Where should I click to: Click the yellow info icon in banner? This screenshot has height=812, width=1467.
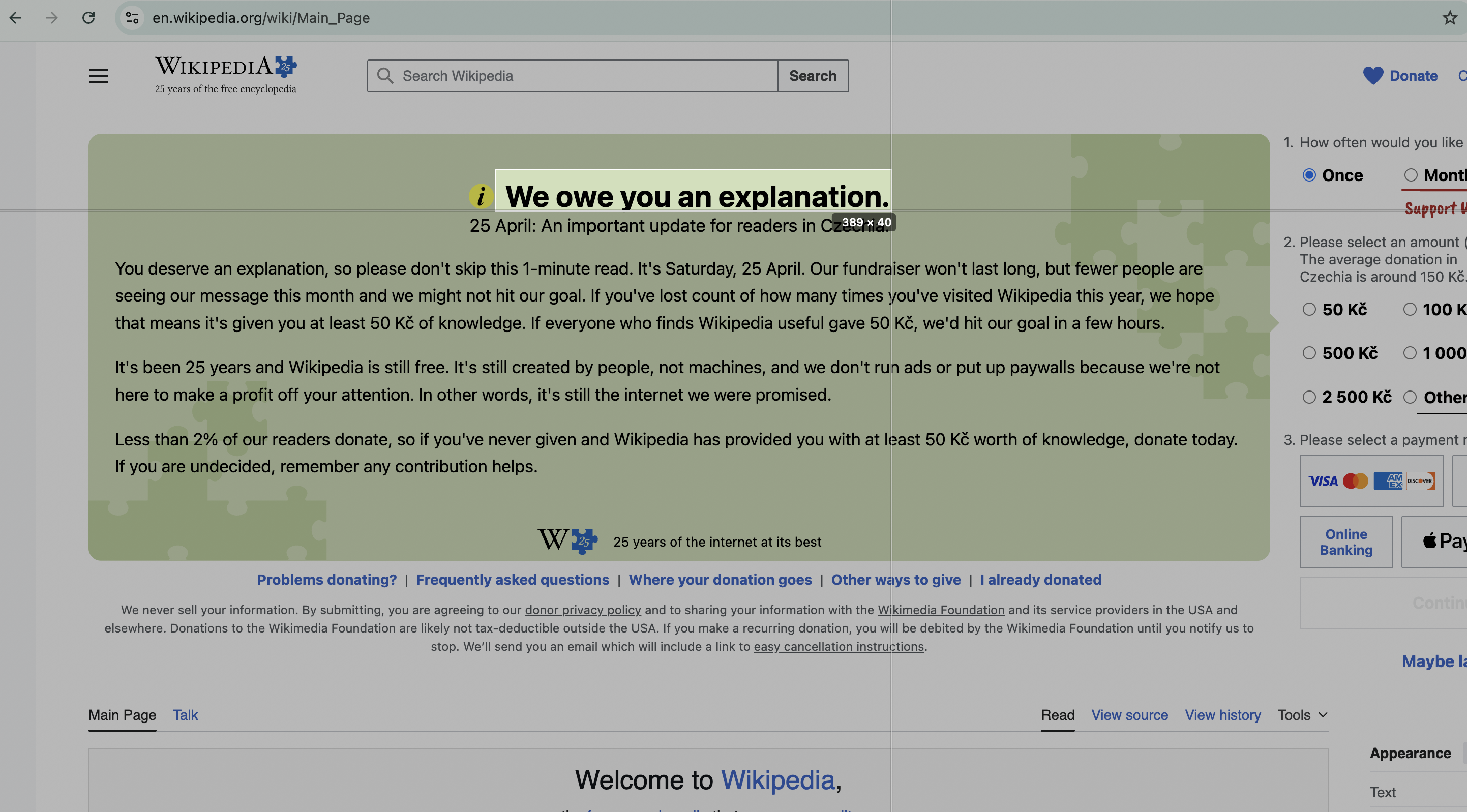(x=481, y=196)
